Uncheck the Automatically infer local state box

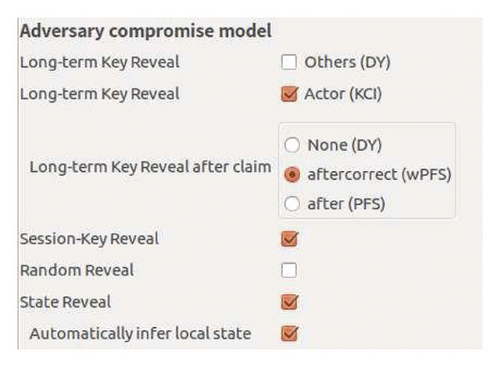coord(289,333)
